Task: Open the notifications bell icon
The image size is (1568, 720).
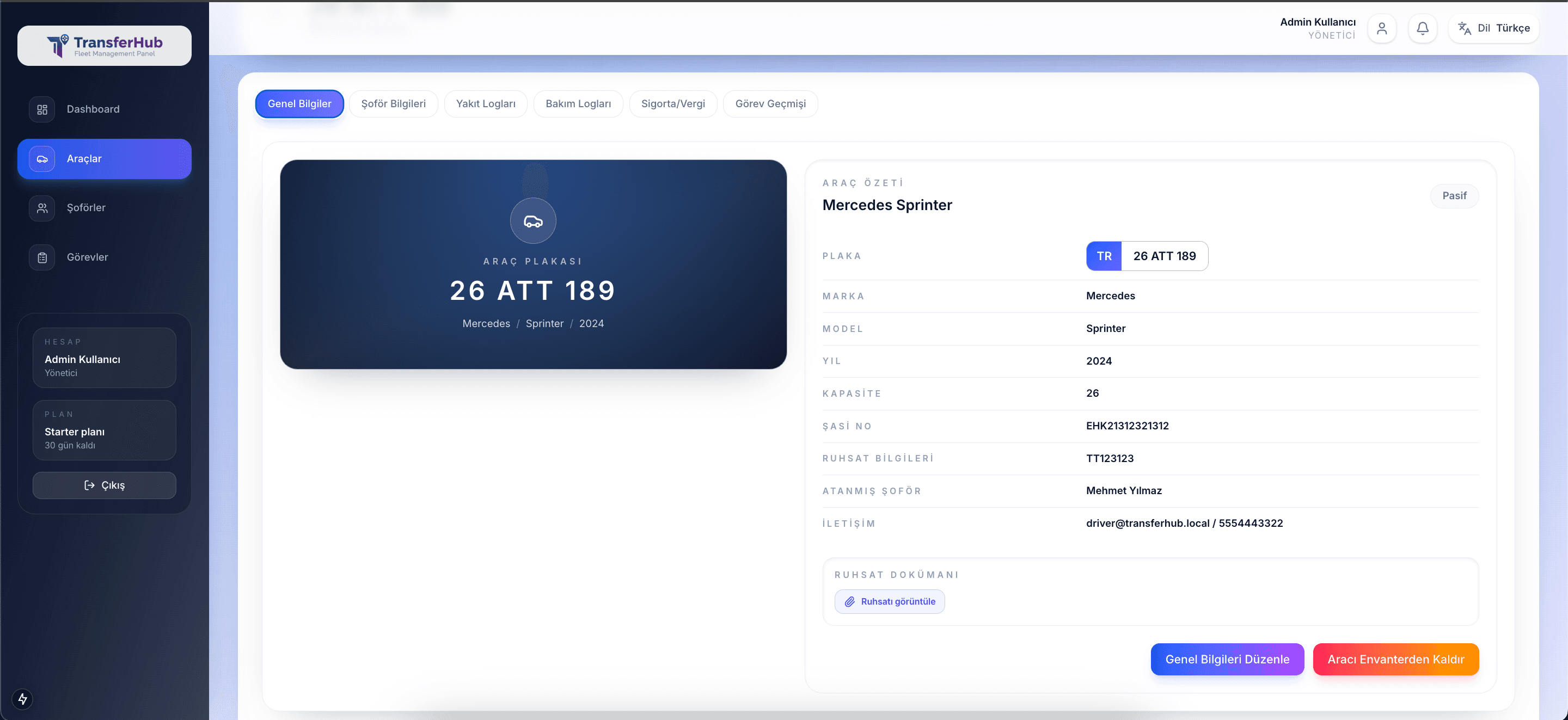Action: tap(1423, 29)
